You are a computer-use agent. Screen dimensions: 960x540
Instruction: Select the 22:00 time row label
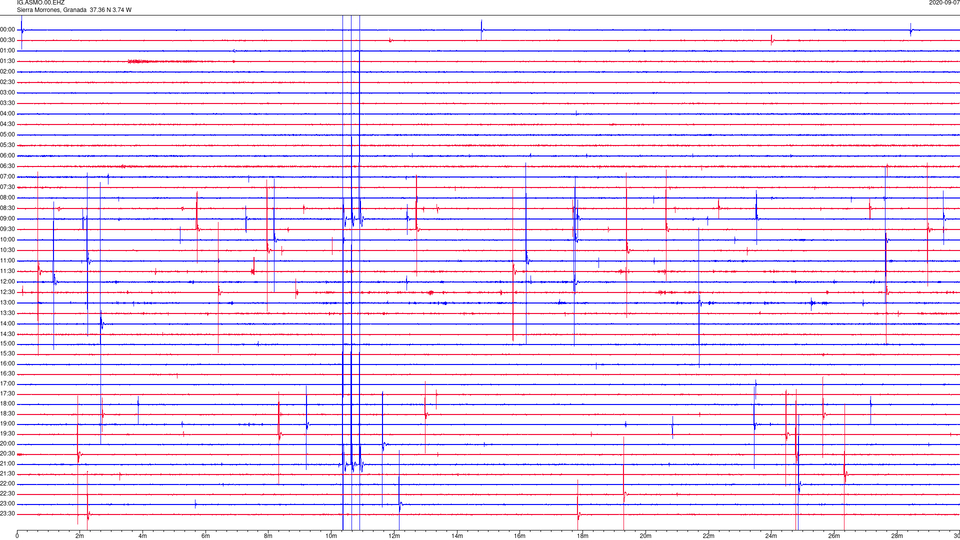tap(8, 484)
